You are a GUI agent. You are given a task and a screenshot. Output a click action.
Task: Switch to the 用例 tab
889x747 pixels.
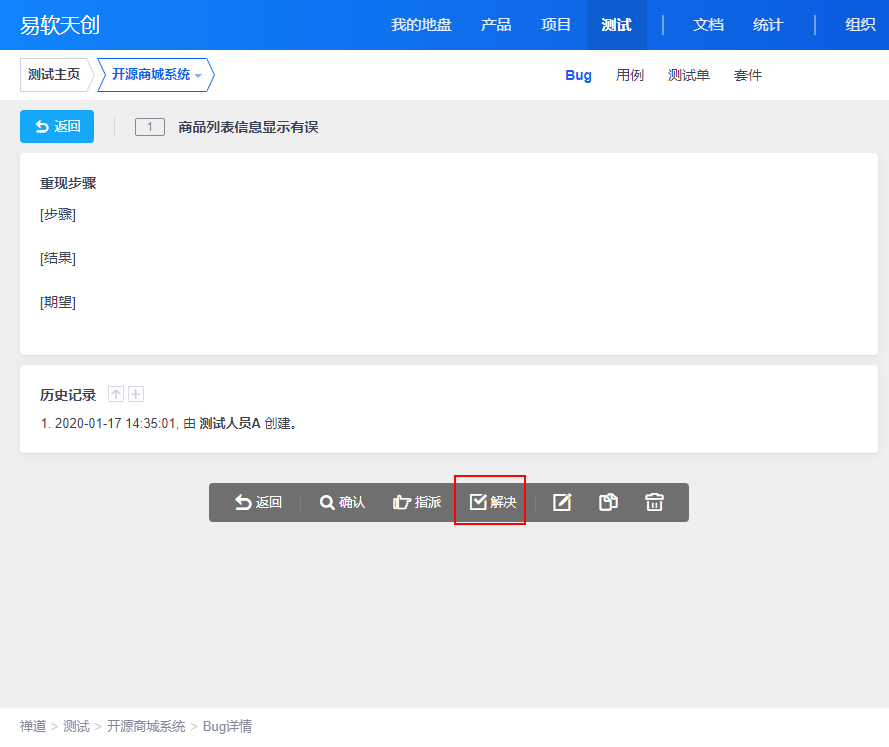630,75
